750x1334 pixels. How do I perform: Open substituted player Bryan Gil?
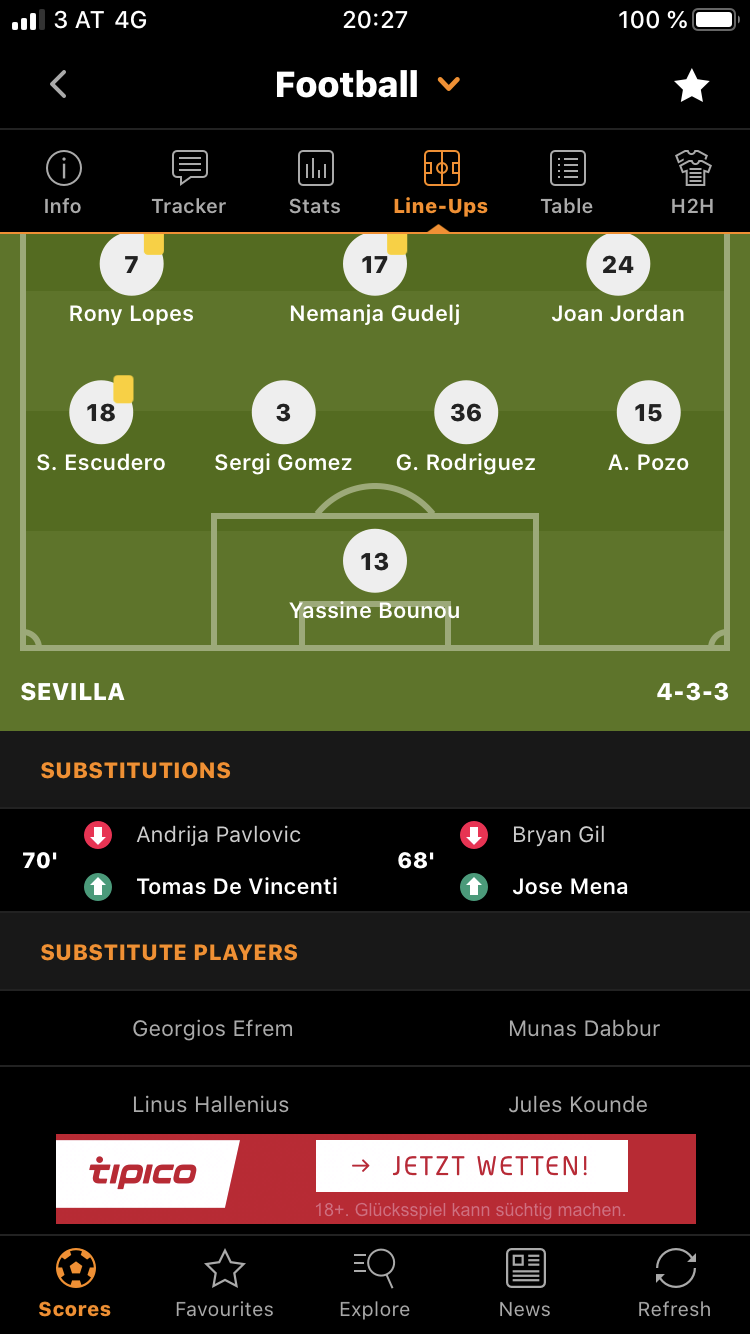[558, 834]
